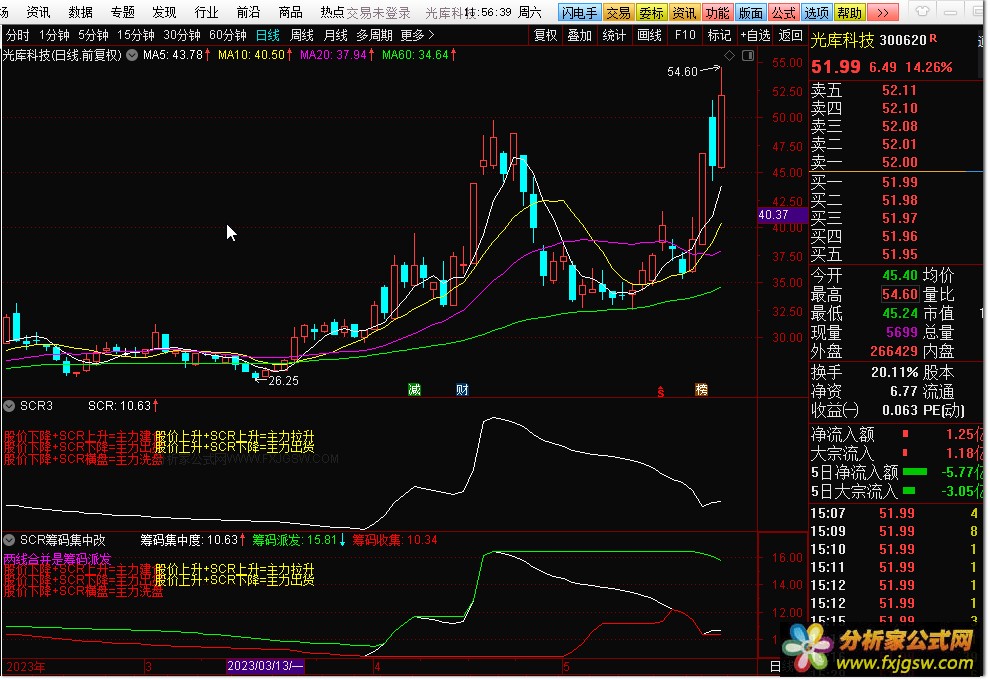Screen dimensions: 990x680
Task: Switch to the 月线 monthly tab
Action: coord(335,35)
